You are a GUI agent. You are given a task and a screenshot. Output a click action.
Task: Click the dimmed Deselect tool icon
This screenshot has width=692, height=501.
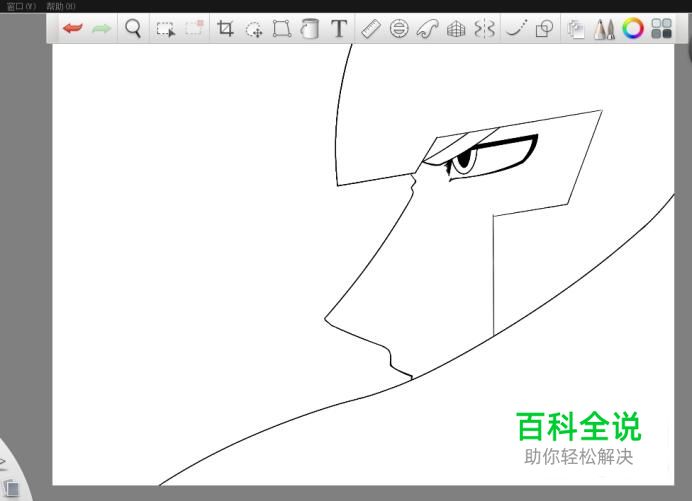pyautogui.click(x=194, y=27)
